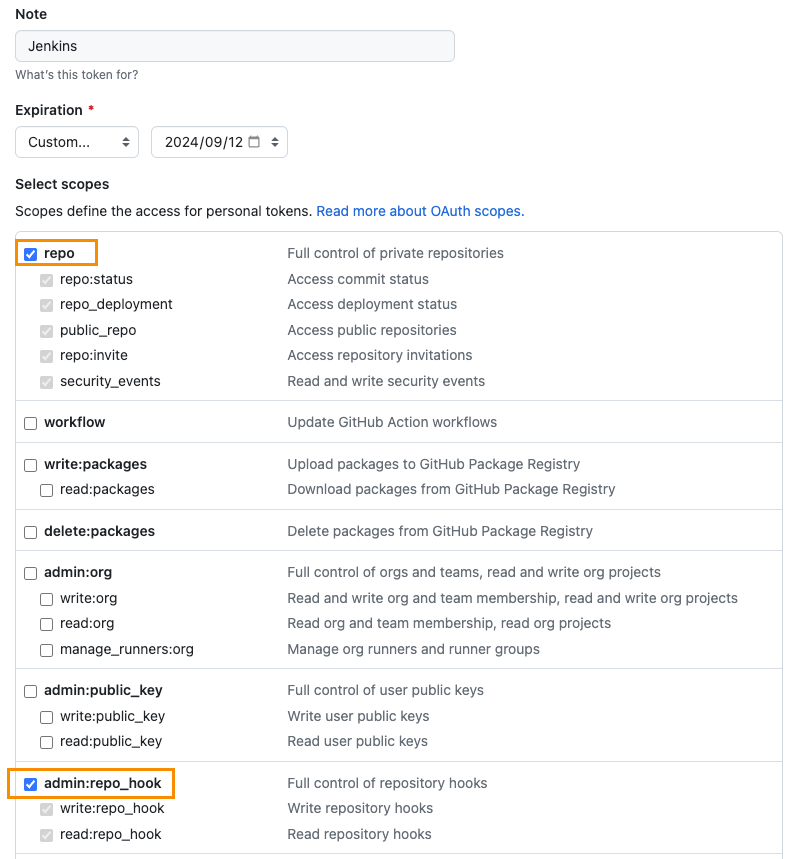Enable the admin:org scope
This screenshot has width=788, height=859.
click(30, 573)
